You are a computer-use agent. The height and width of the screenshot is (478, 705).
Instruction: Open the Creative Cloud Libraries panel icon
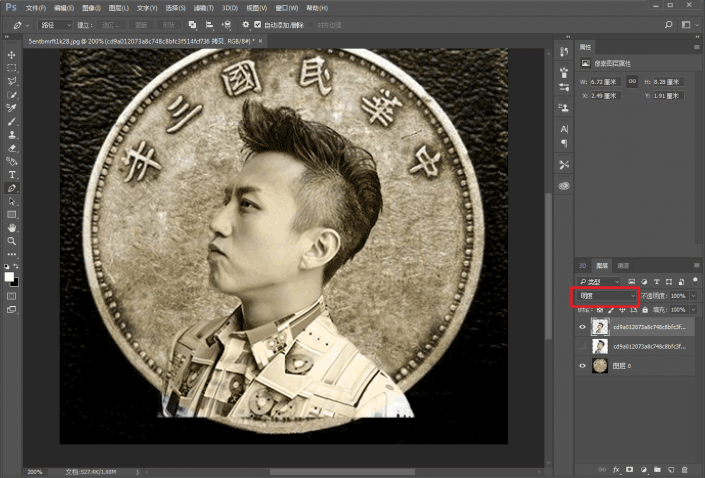pyautogui.click(x=564, y=186)
